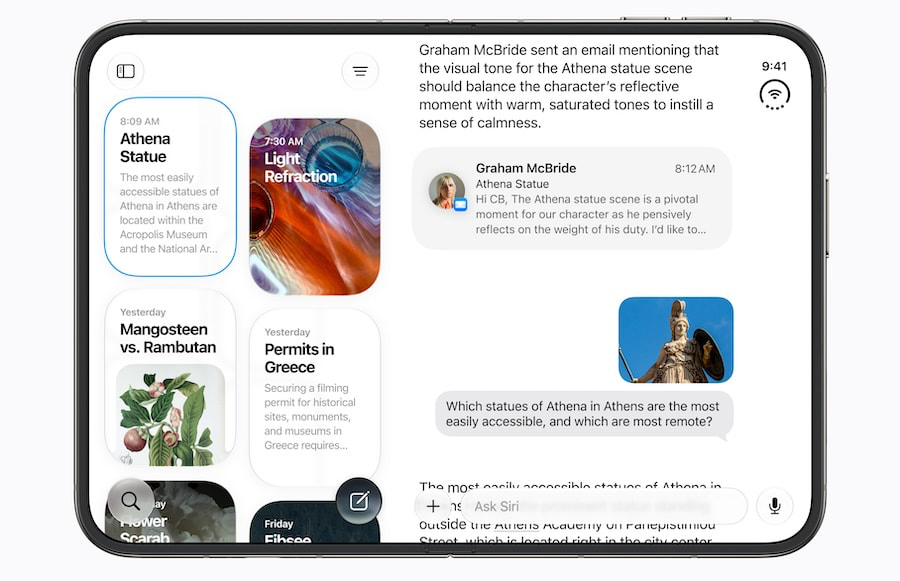Open the Permits in Greece card
This screenshot has width=900, height=581.
click(x=315, y=397)
